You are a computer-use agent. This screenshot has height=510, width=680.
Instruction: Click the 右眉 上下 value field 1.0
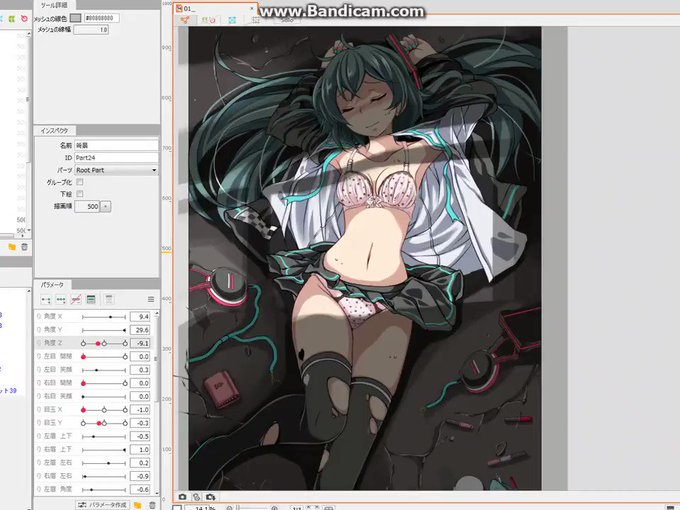140,449
